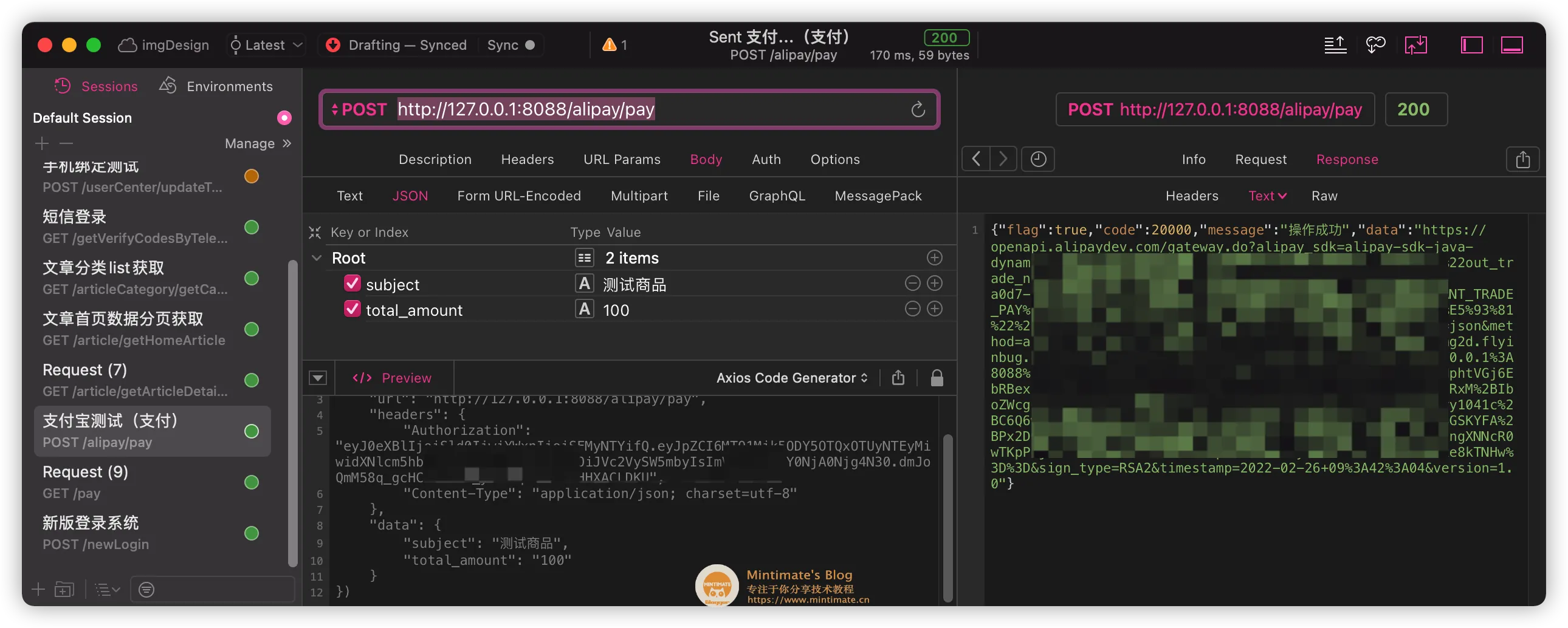The height and width of the screenshot is (628, 1568).
Task: Switch to the response Raw view
Action: click(x=1324, y=196)
